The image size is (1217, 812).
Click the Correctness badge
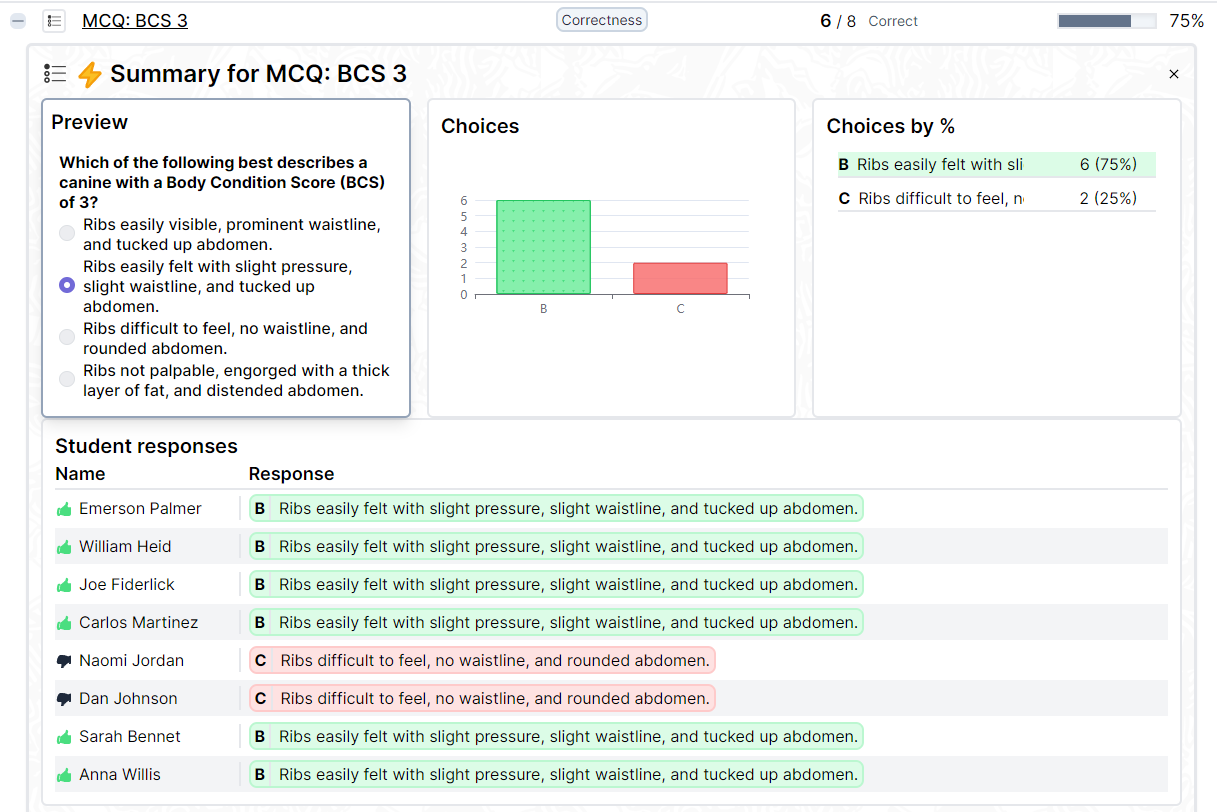(601, 20)
